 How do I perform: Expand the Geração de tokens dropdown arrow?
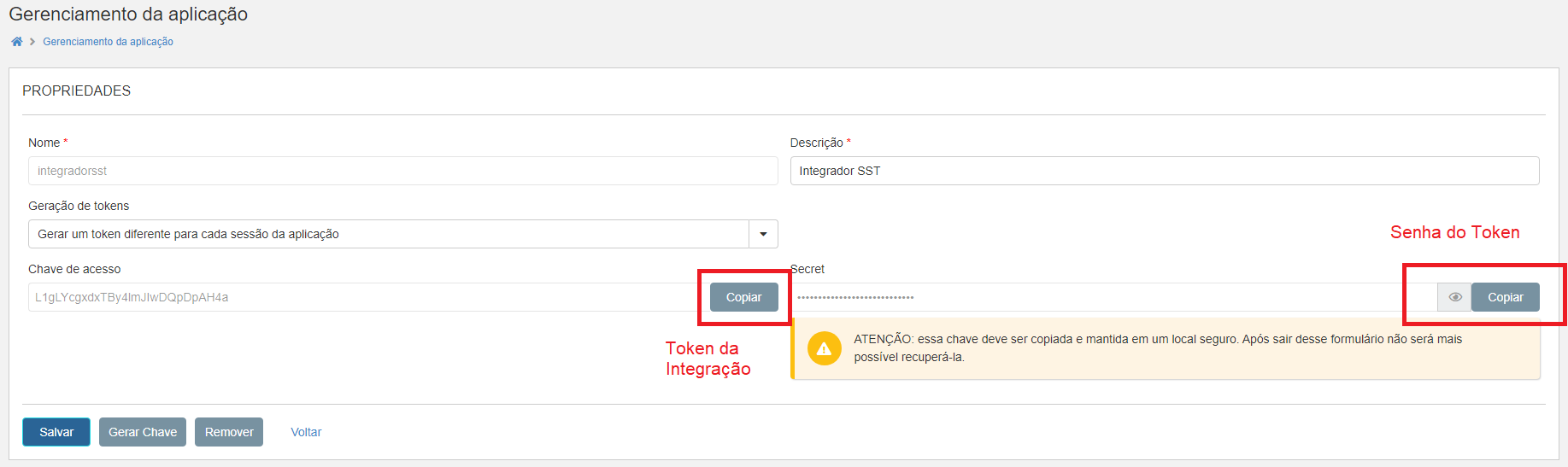763,234
